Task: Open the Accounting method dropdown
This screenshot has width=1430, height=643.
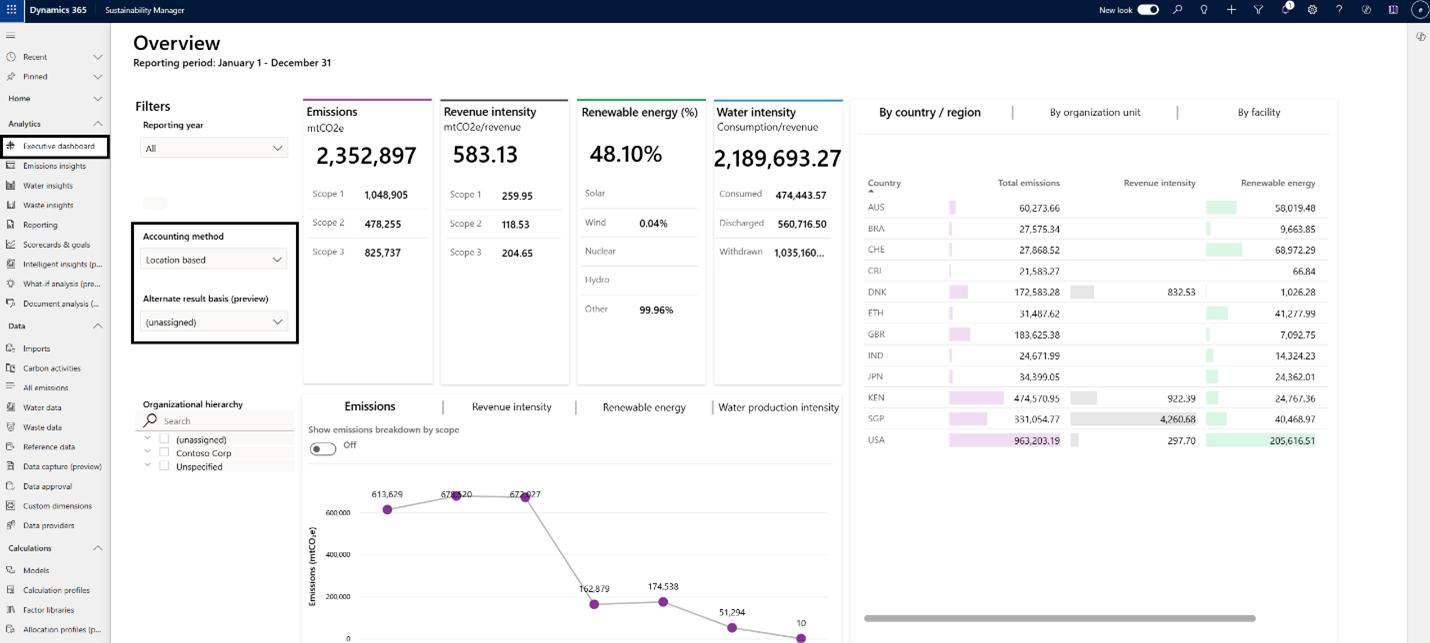Action: click(214, 260)
